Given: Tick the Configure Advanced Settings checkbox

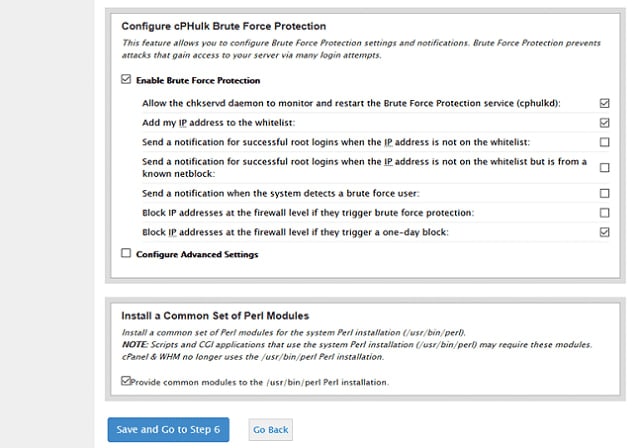Looking at the screenshot, I should coord(126,254).
